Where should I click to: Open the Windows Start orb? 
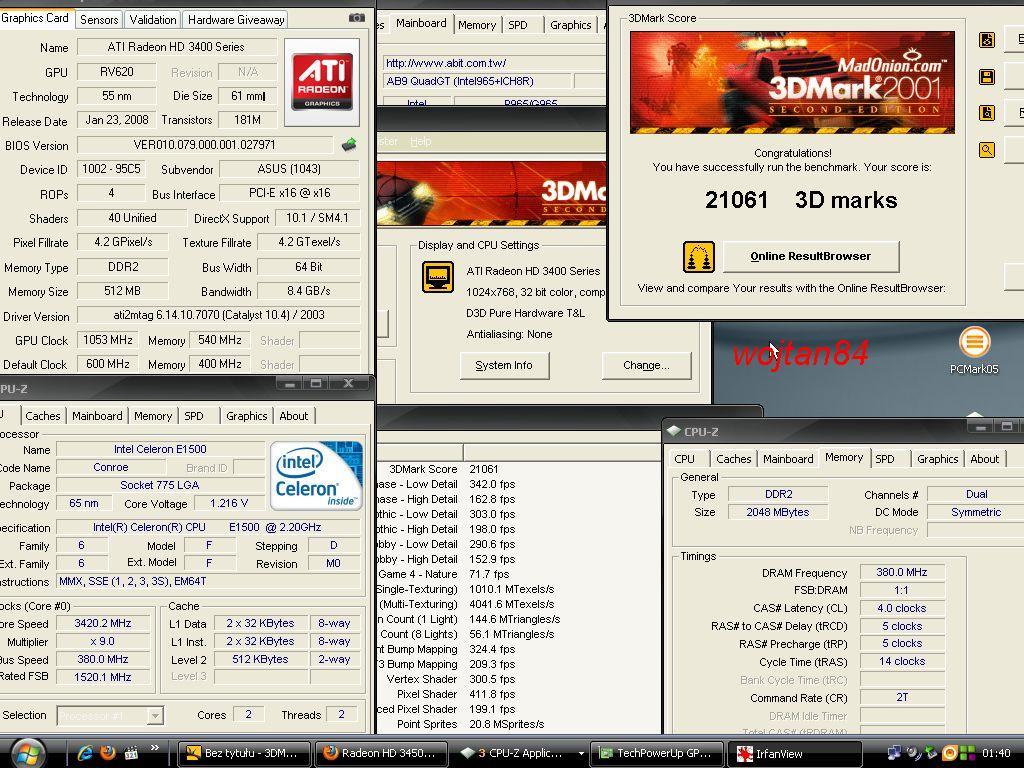tap(27, 753)
